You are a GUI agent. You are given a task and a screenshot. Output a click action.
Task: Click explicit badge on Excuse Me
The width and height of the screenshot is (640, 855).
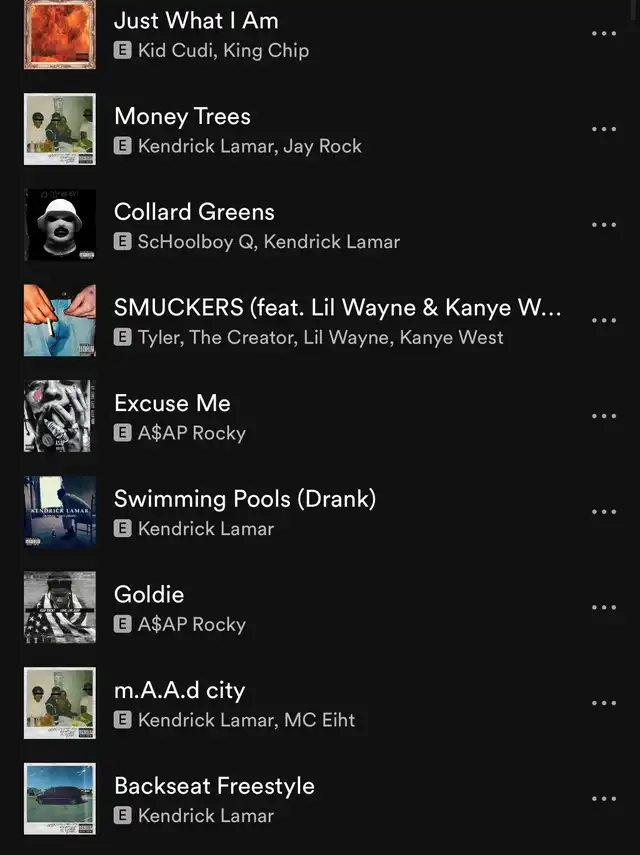(x=123, y=433)
